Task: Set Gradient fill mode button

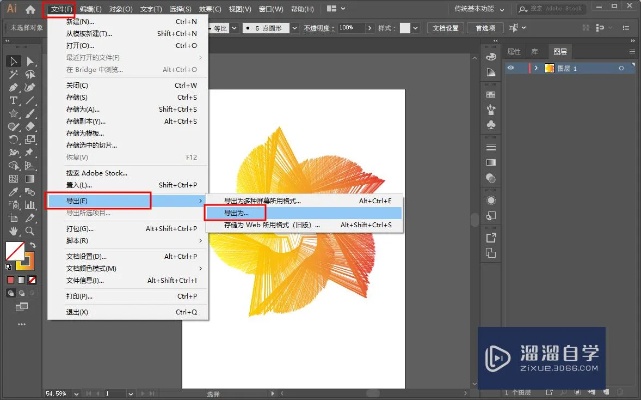Action: point(21,280)
